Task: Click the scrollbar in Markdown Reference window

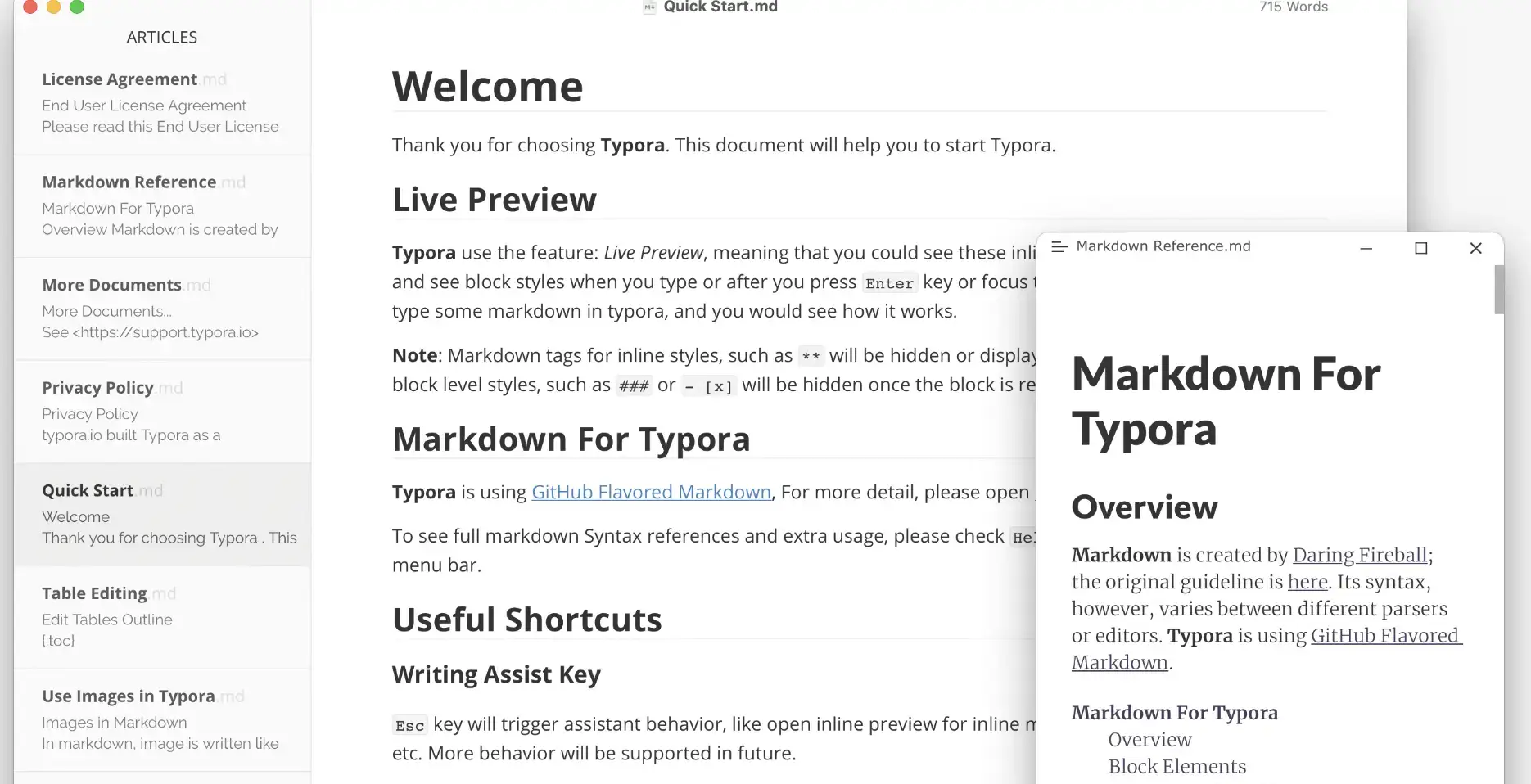Action: click(1498, 291)
